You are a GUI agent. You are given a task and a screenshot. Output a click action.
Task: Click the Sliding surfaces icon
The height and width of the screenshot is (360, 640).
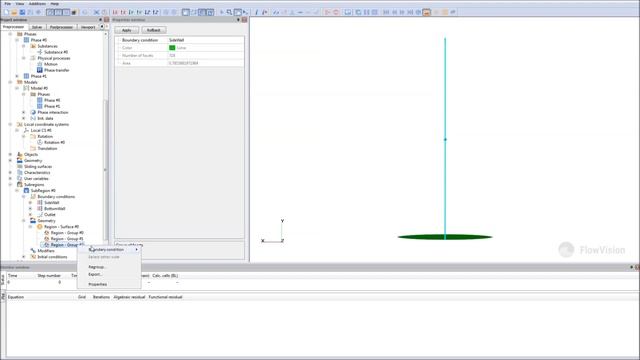[20, 167]
